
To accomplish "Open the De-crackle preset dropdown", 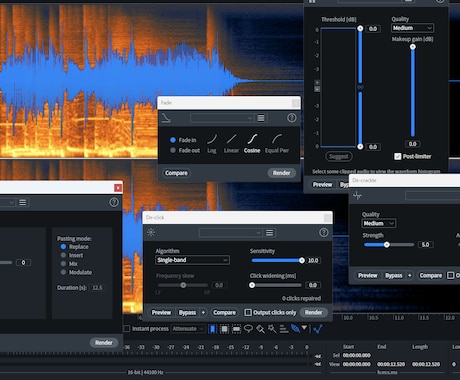I will [x=432, y=195].
